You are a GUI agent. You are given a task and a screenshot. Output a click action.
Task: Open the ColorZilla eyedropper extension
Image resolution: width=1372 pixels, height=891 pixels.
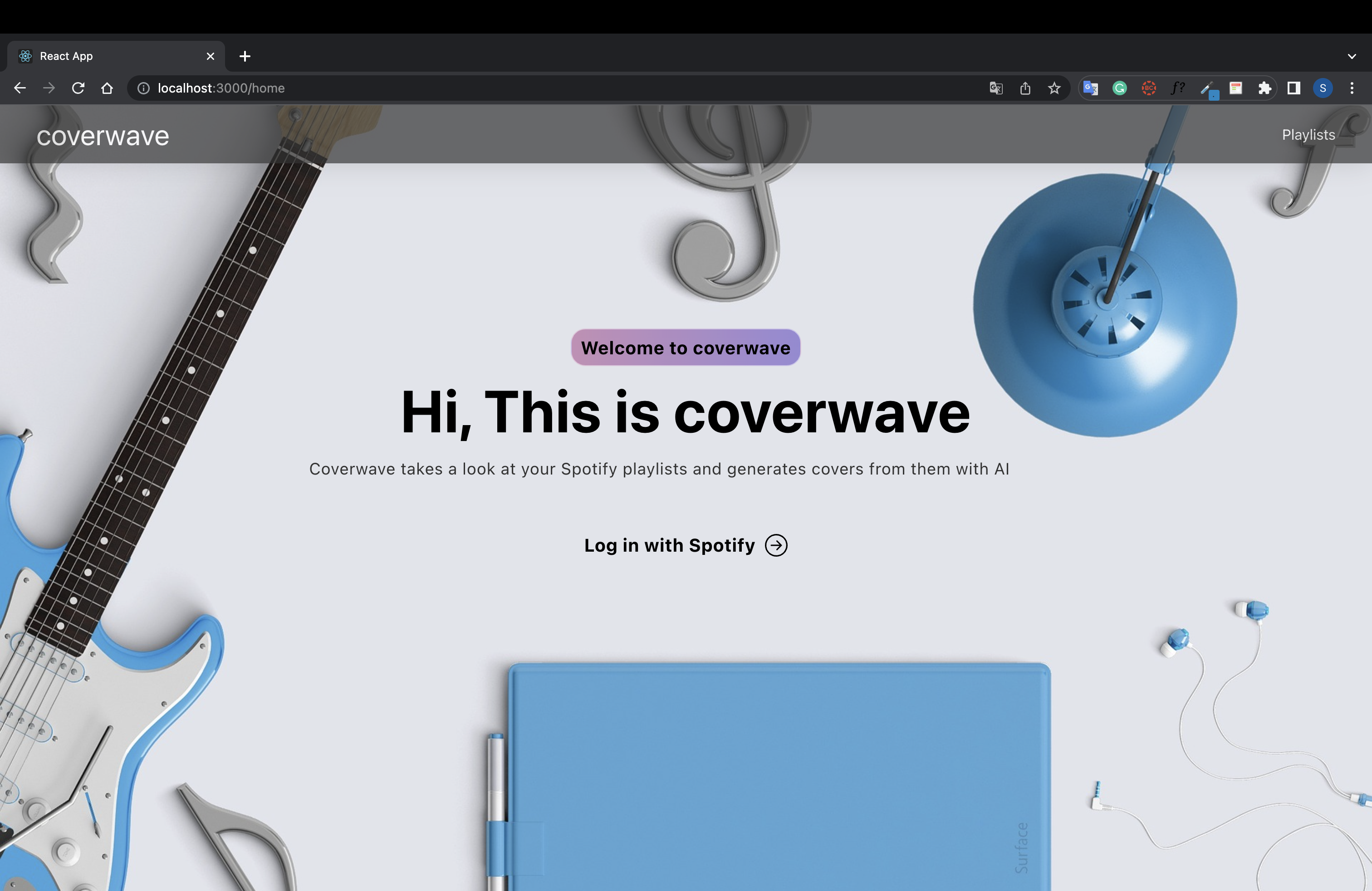pos(1207,88)
